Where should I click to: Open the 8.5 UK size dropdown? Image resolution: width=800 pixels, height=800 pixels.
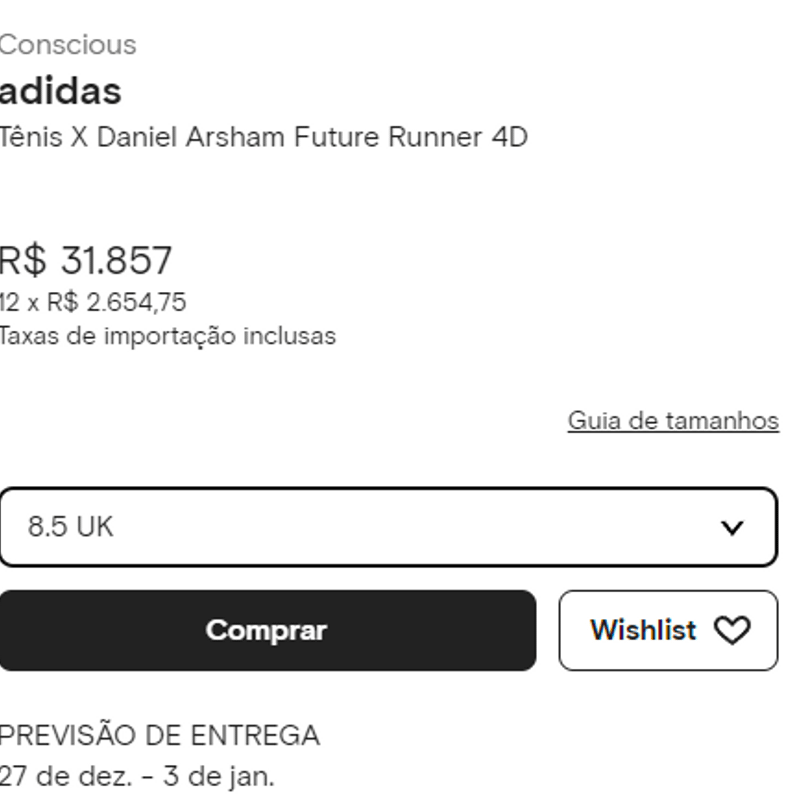click(388, 527)
